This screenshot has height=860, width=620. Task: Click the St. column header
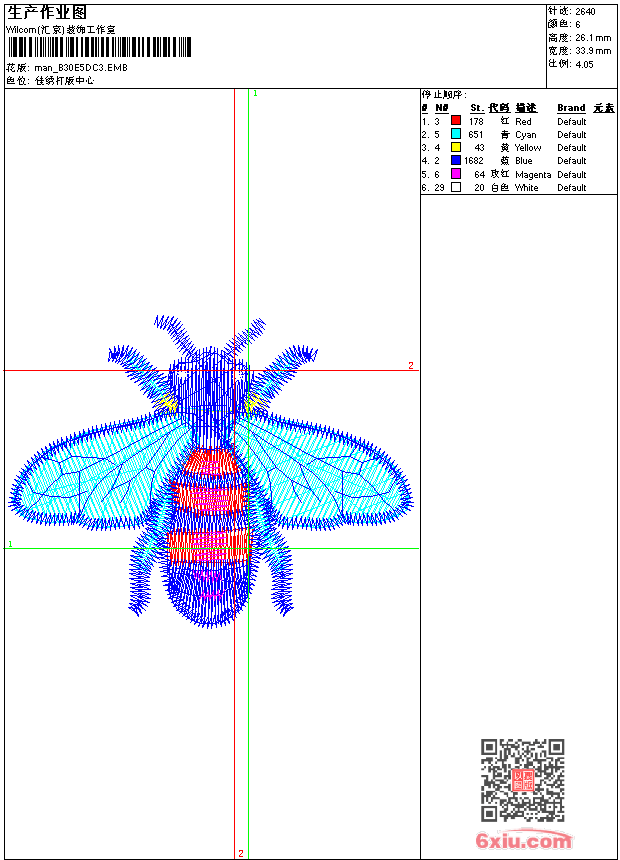click(477, 108)
